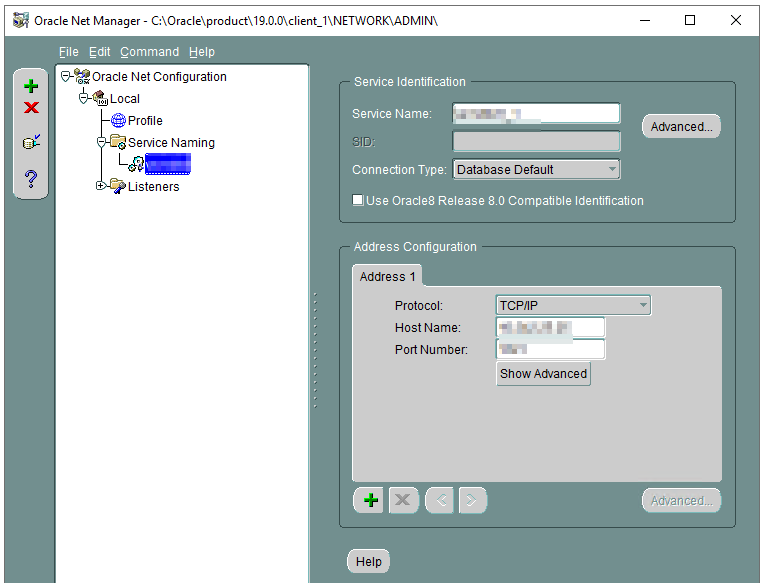Click the Oracle Net Manager title bar icon
This screenshot has width=769, height=583.
tap(21, 21)
